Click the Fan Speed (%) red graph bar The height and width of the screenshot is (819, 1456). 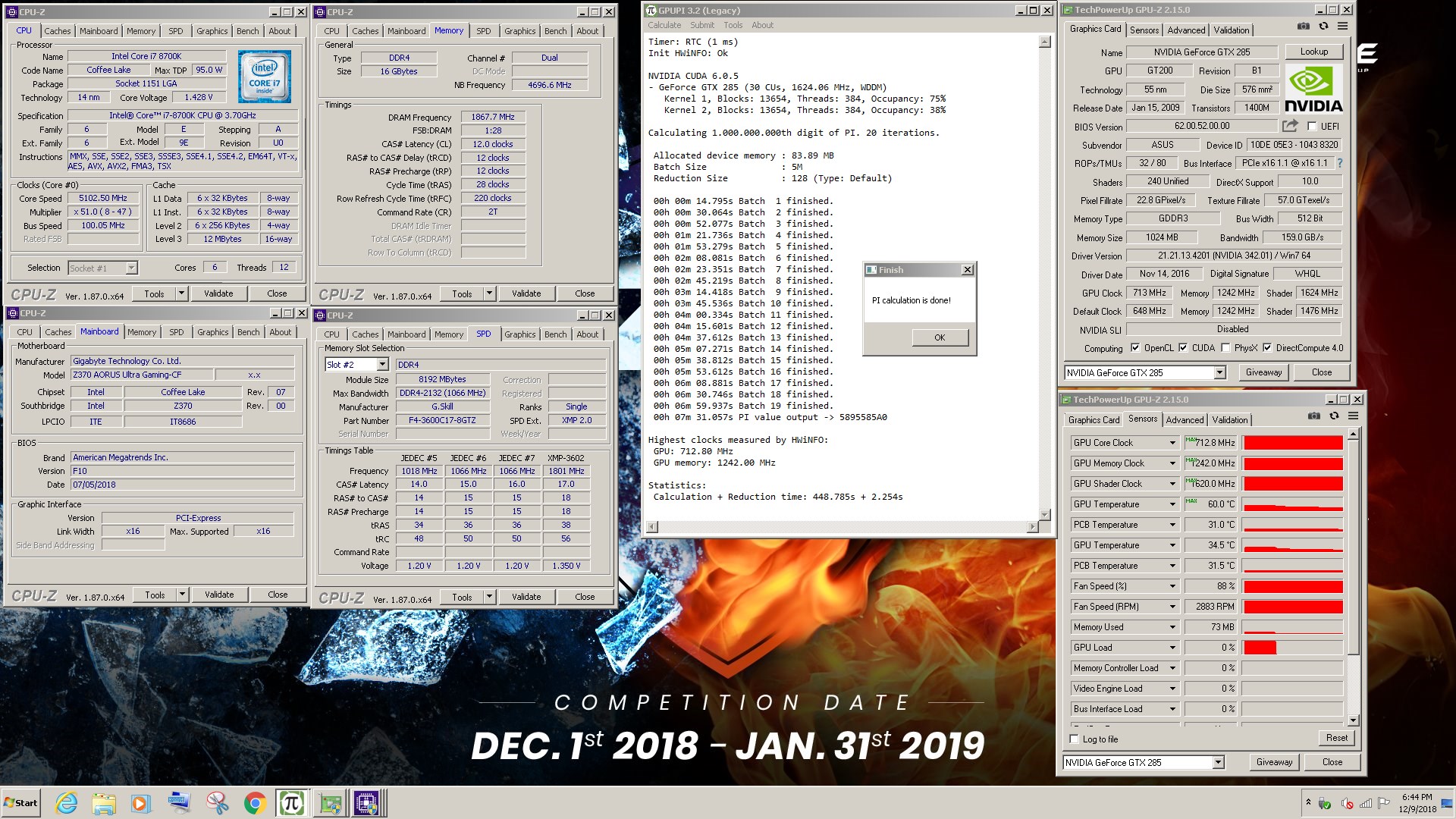(1293, 586)
